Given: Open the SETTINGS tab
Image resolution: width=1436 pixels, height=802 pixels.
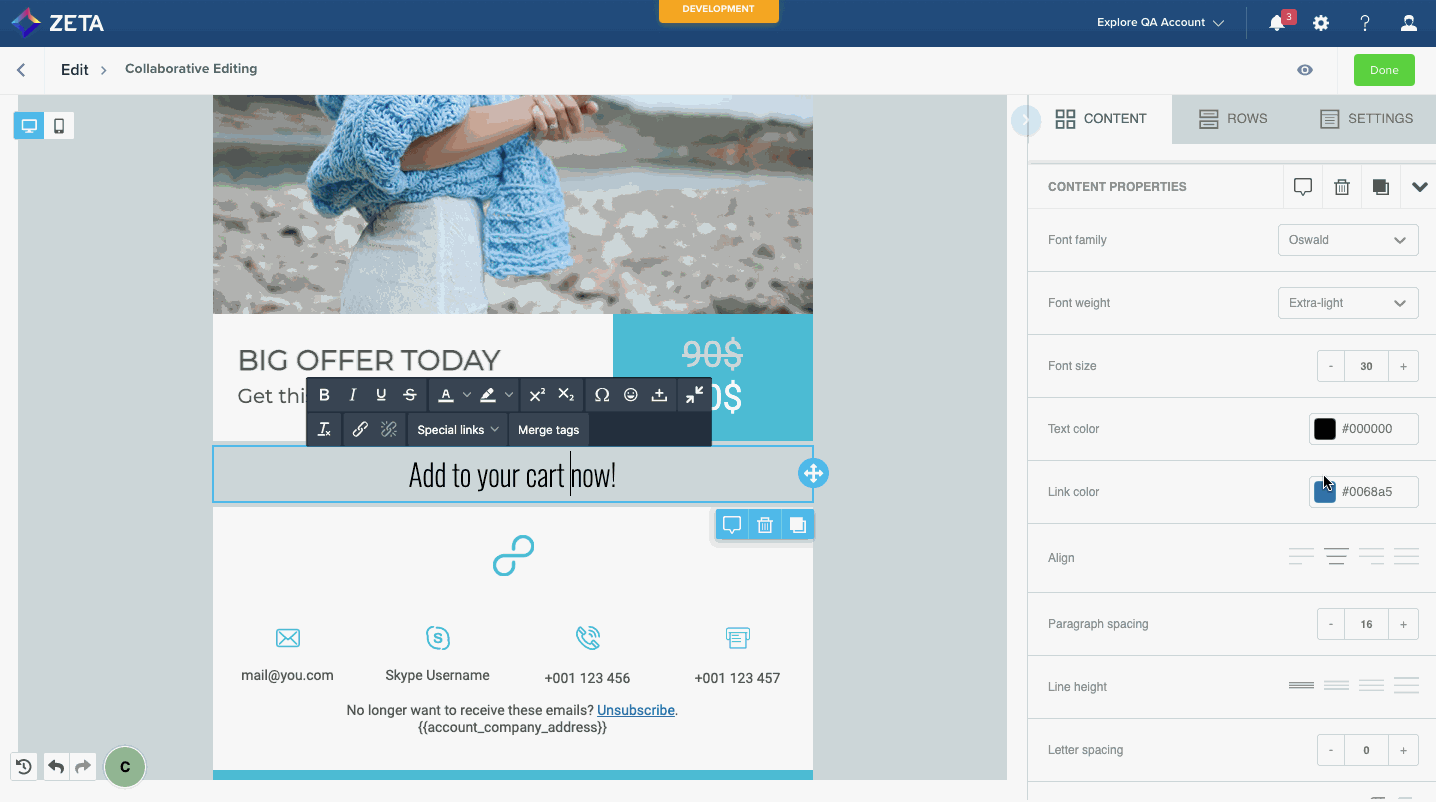Looking at the screenshot, I should (1366, 119).
